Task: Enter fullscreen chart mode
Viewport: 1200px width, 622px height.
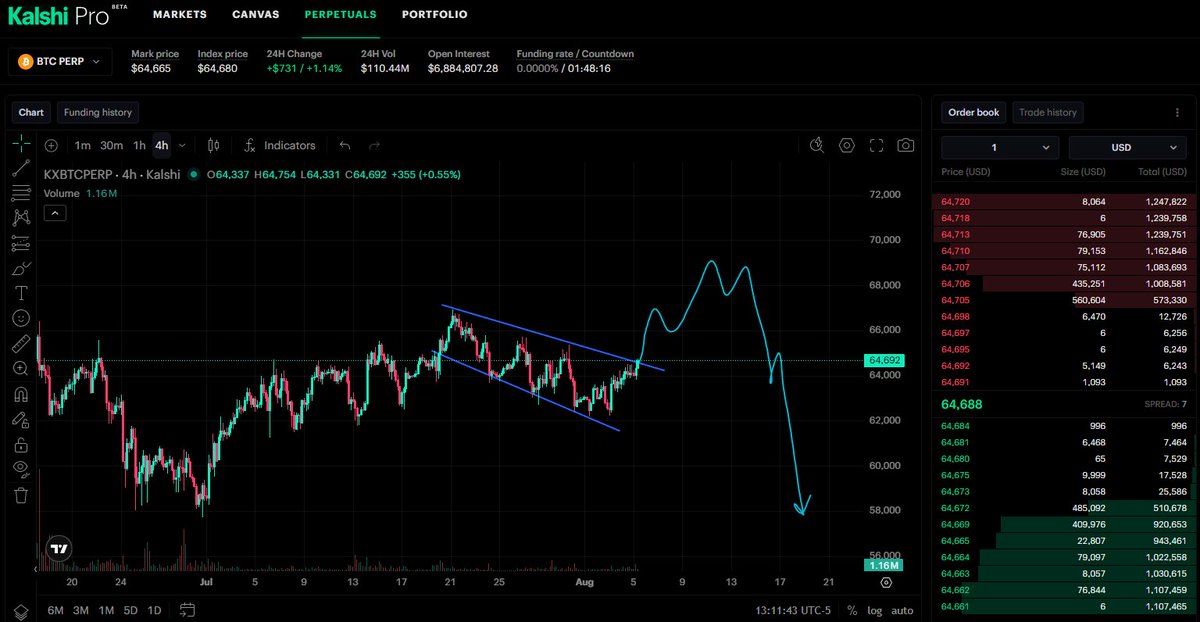Action: pyautogui.click(x=876, y=145)
